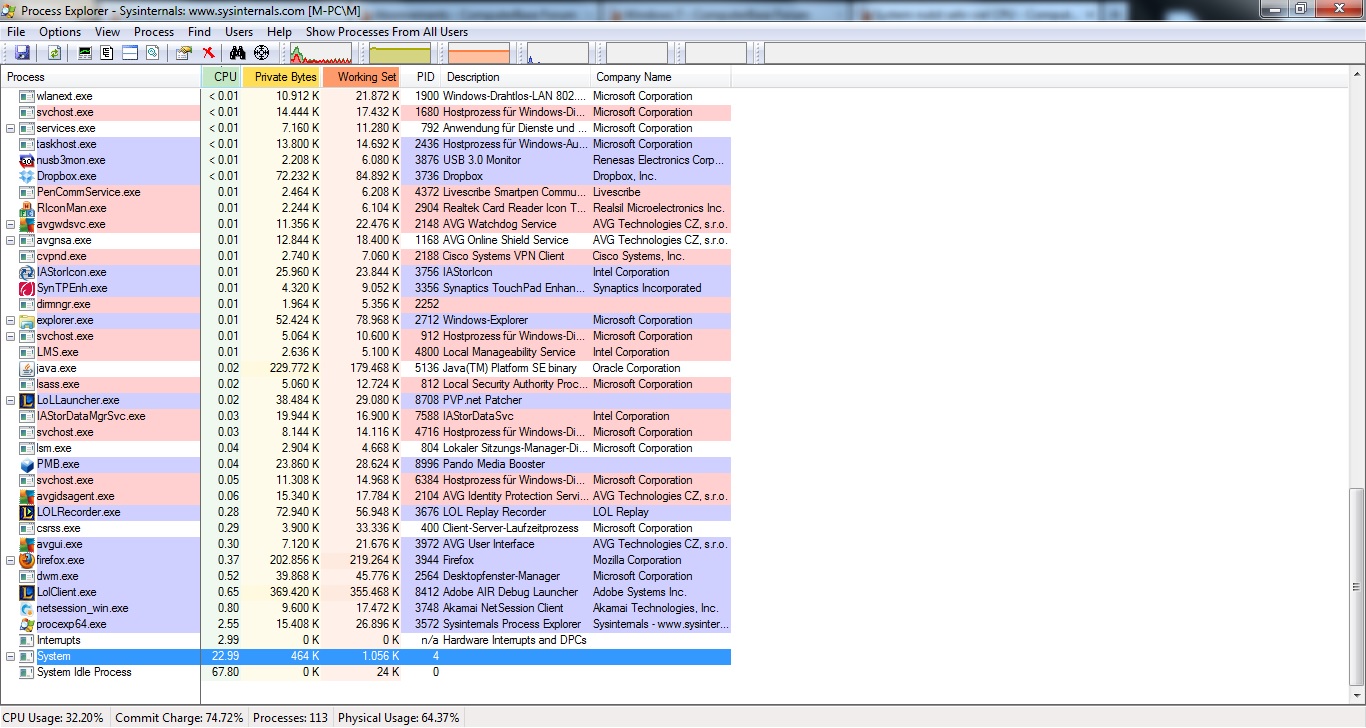Sort by the PID column header
Screen dimensions: 1366x728
[x=421, y=77]
